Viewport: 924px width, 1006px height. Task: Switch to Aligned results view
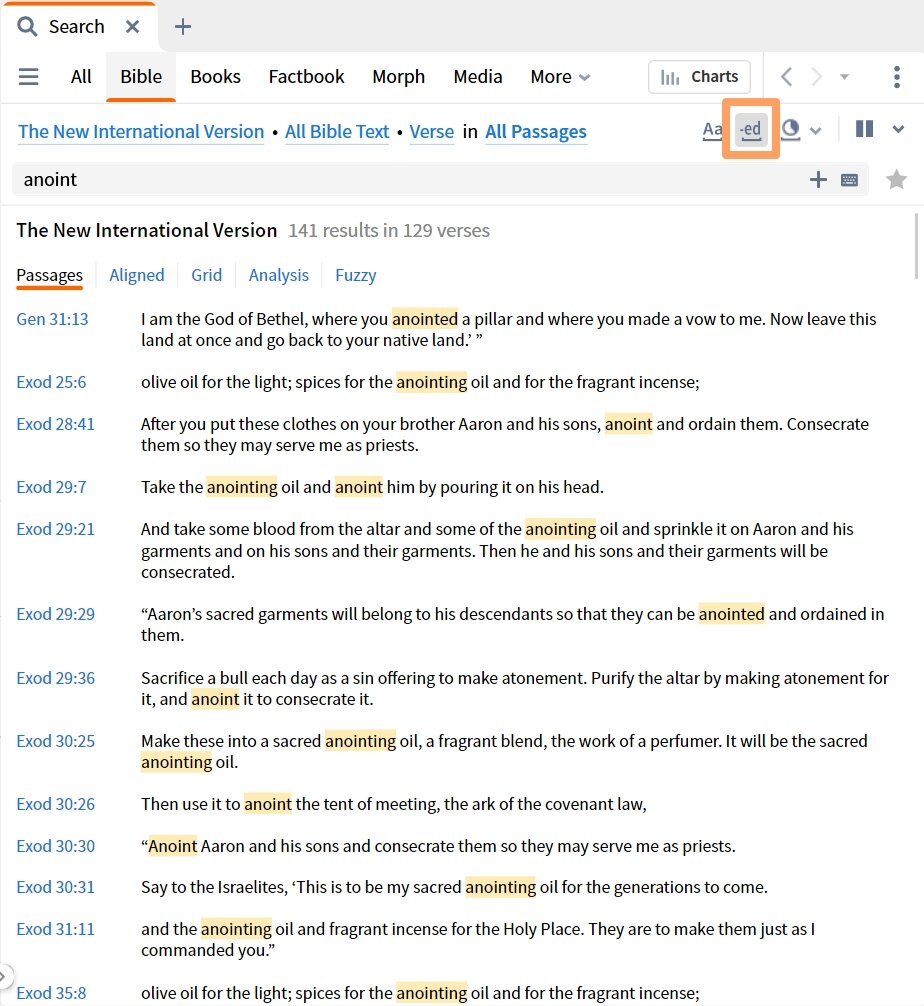(x=137, y=275)
